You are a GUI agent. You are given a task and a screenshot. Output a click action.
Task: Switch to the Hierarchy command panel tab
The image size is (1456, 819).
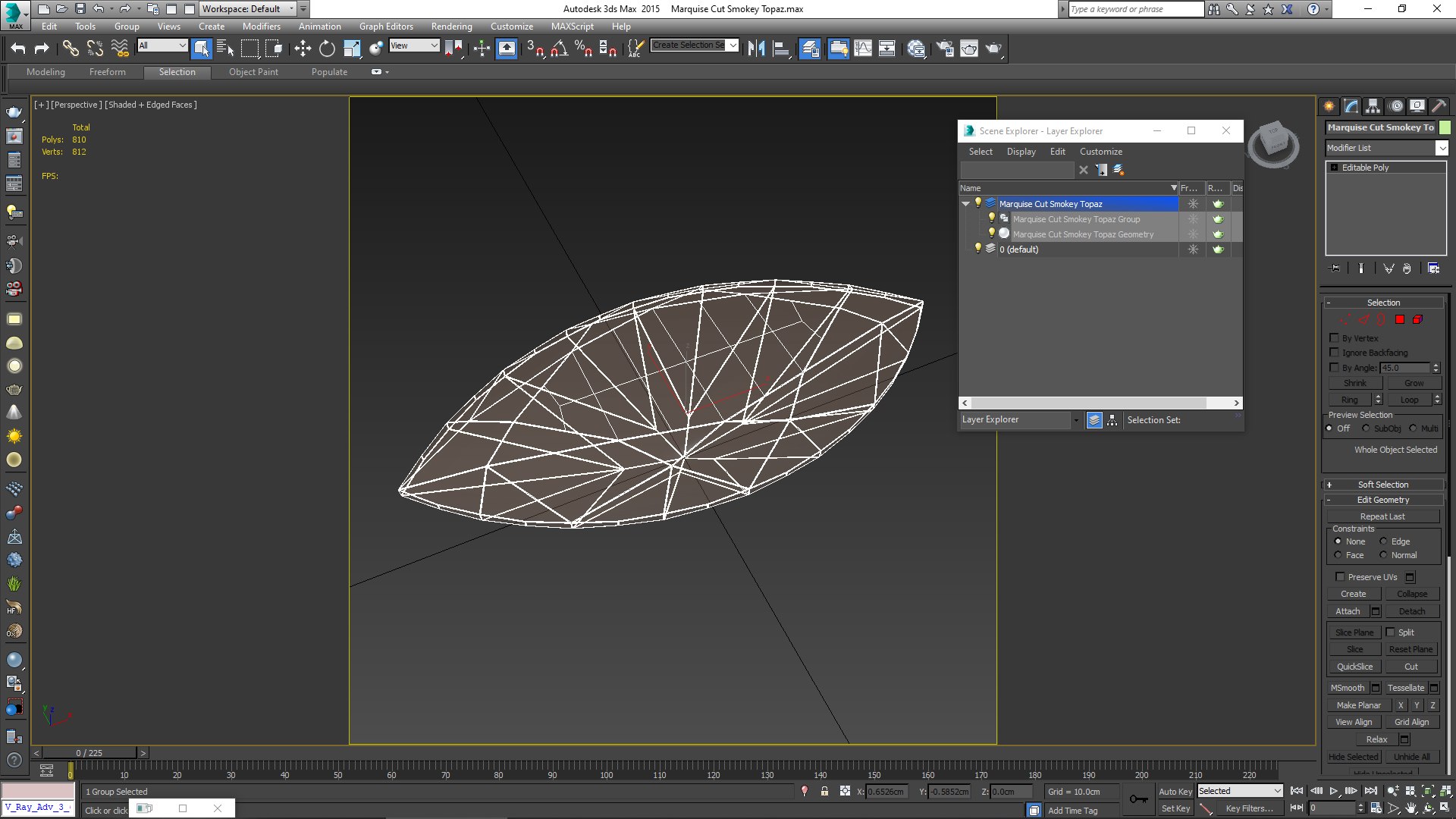[1373, 106]
